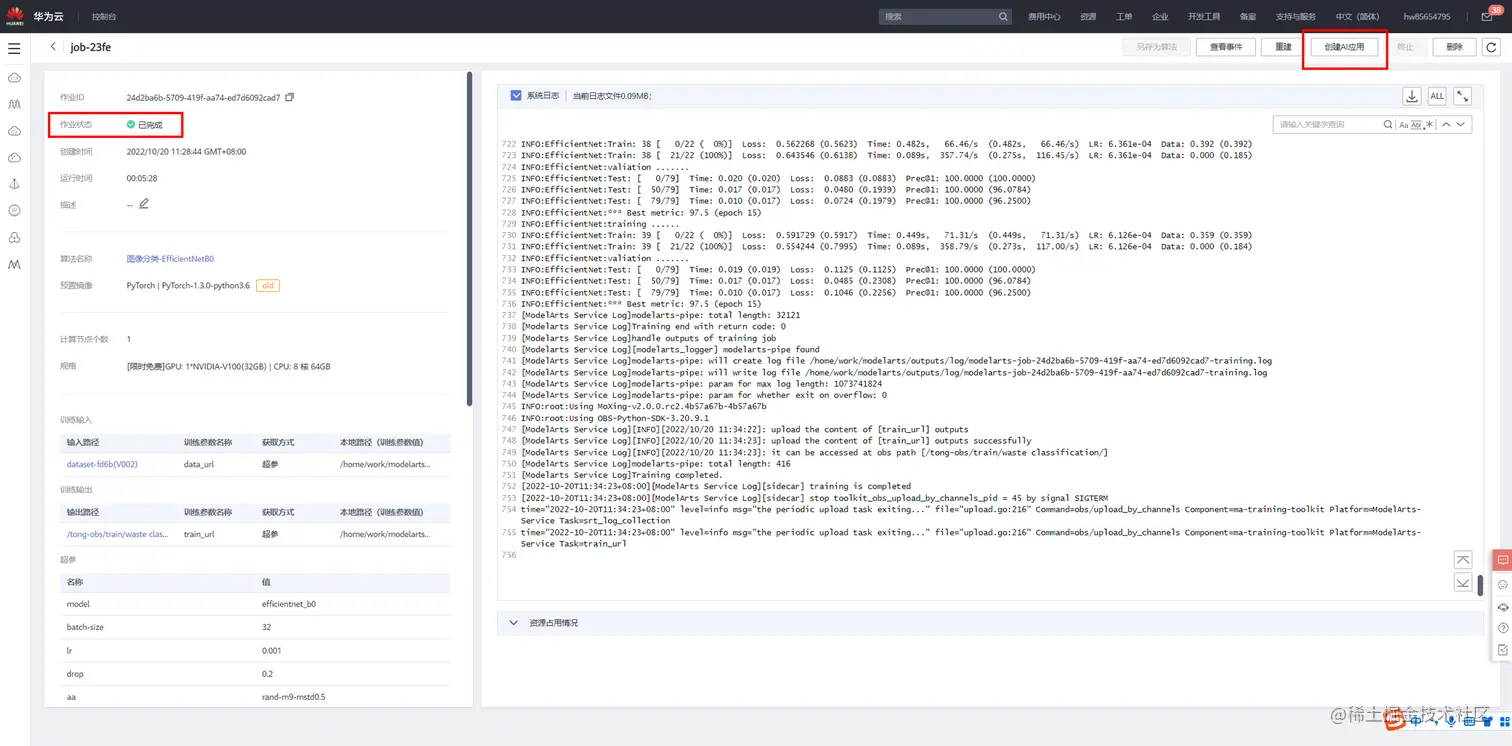The image size is (1512, 746).
Task: Click the headset support icon at right edge
Action: [1502, 606]
